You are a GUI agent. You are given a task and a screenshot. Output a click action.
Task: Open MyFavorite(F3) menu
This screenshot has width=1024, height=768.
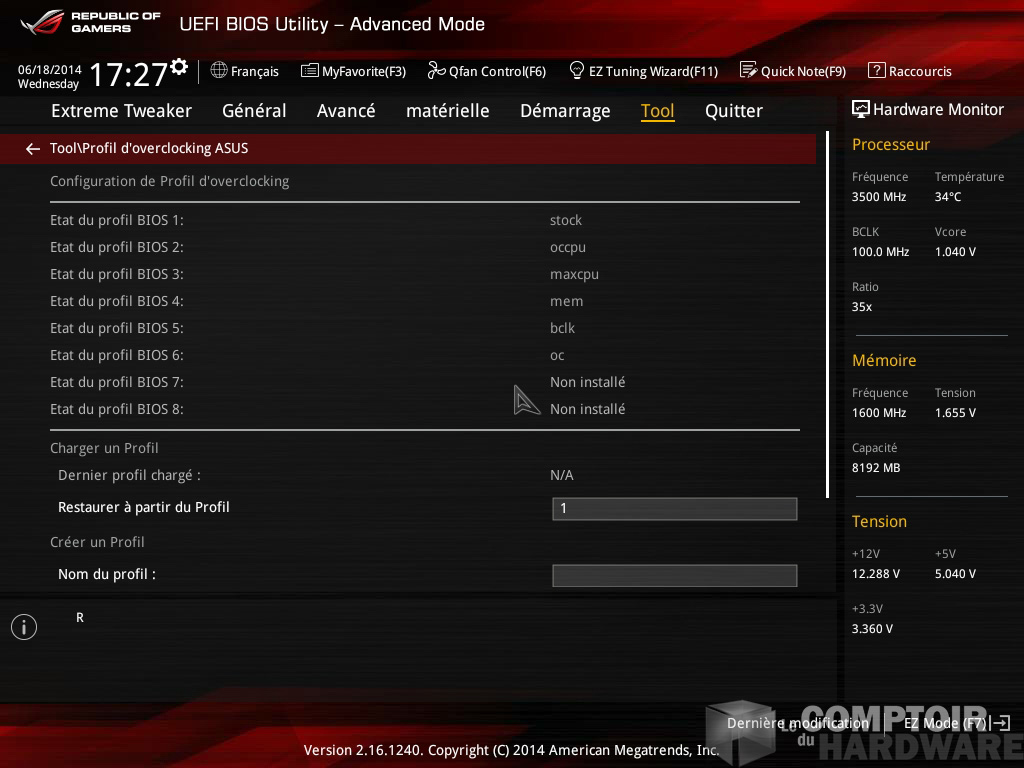353,71
